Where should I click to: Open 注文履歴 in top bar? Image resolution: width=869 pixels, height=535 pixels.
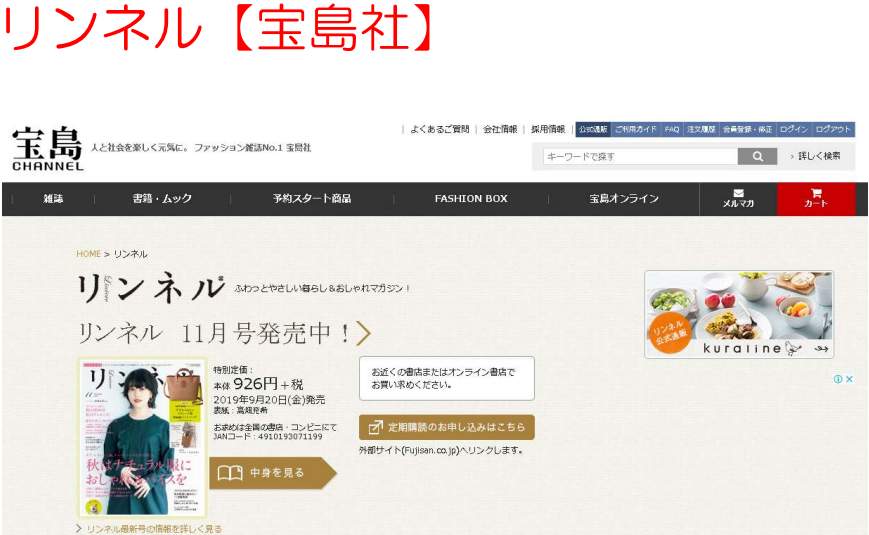tap(701, 129)
